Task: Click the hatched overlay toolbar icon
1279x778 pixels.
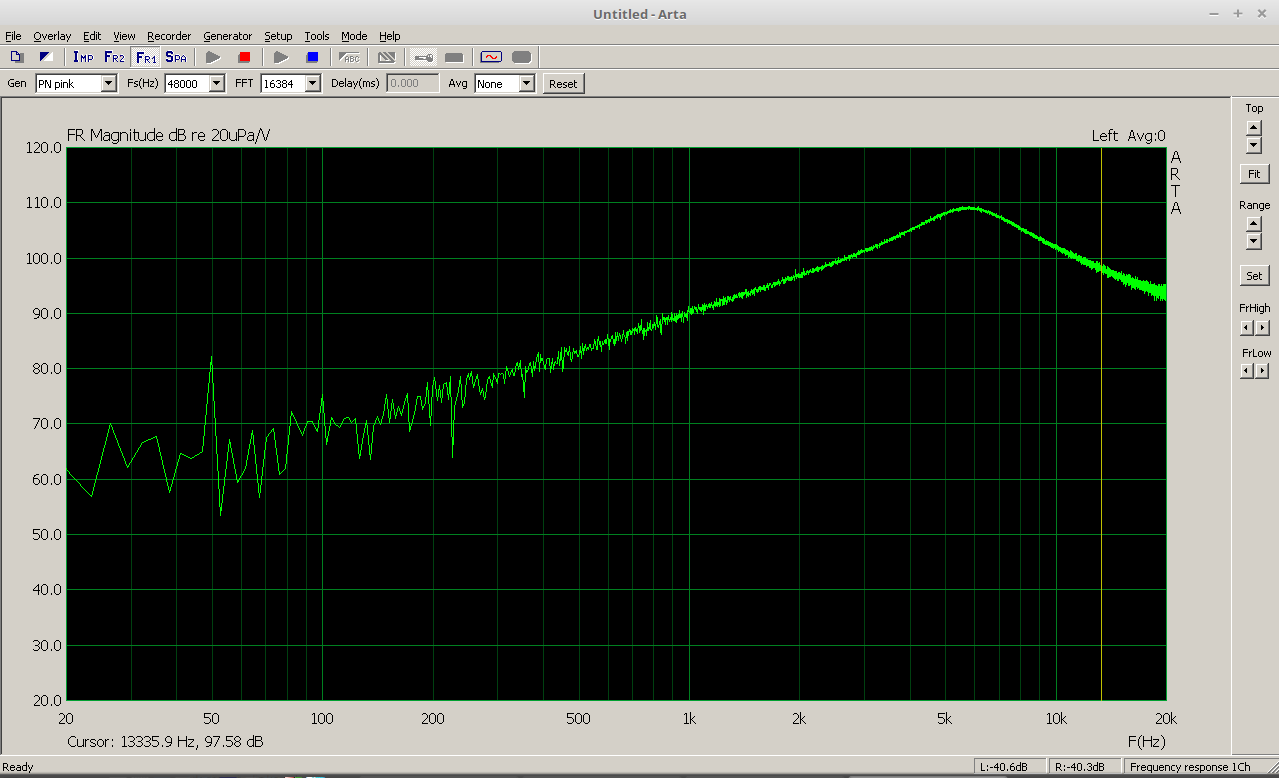Action: click(386, 57)
